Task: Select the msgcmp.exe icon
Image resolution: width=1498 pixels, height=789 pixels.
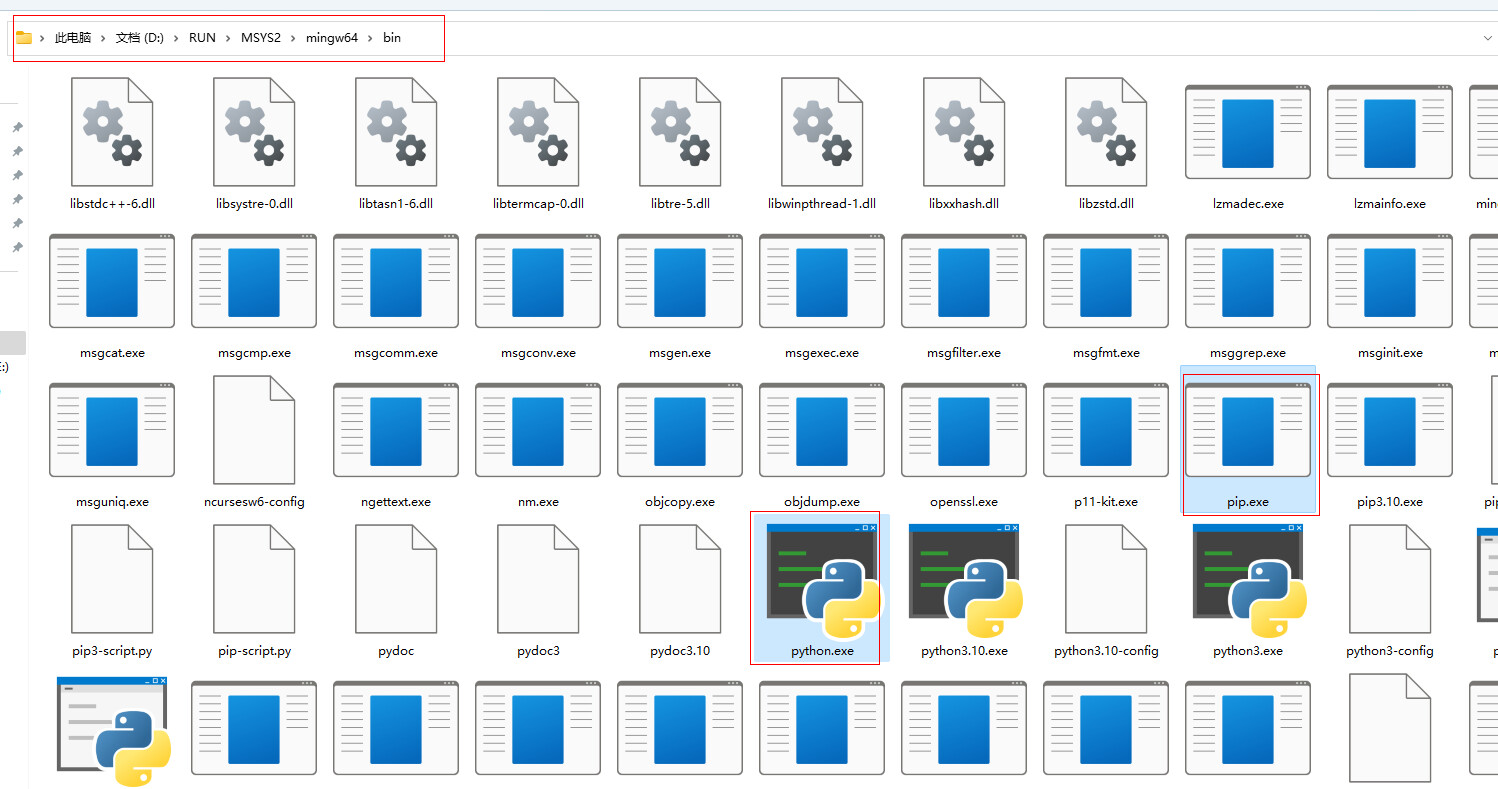Action: 254,281
